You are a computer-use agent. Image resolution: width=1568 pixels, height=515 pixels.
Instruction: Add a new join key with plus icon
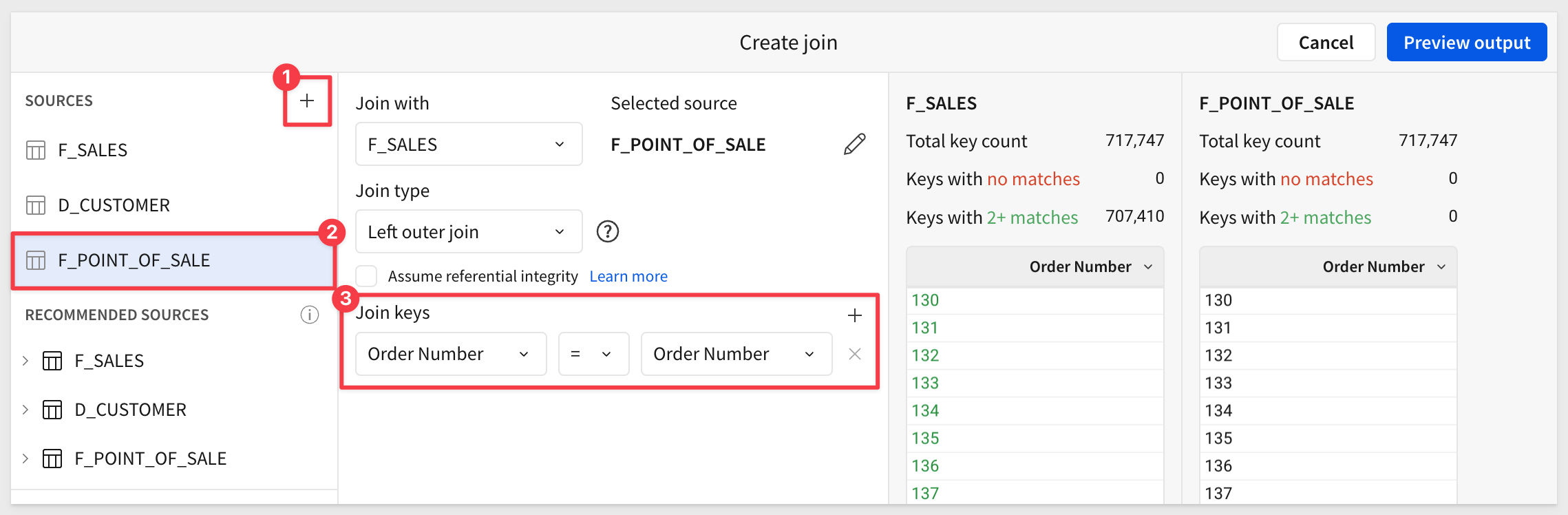click(854, 315)
